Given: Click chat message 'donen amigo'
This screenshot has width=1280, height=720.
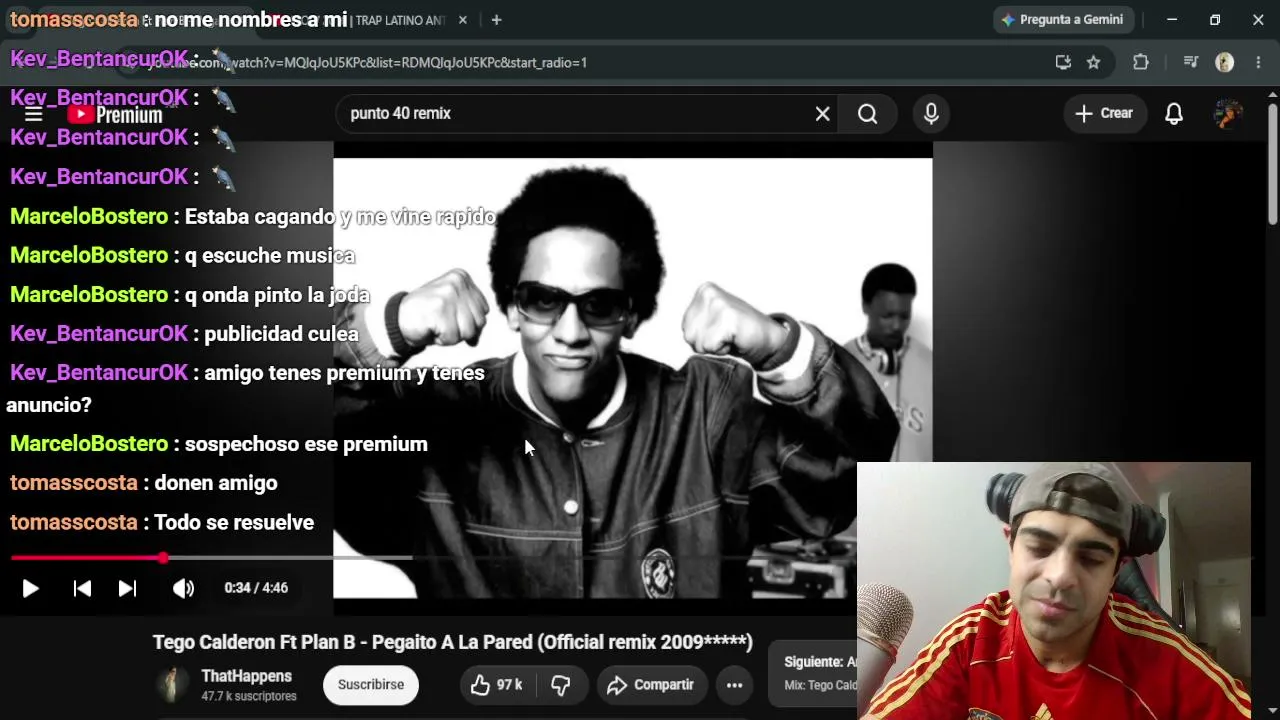Looking at the screenshot, I should coord(216,483).
